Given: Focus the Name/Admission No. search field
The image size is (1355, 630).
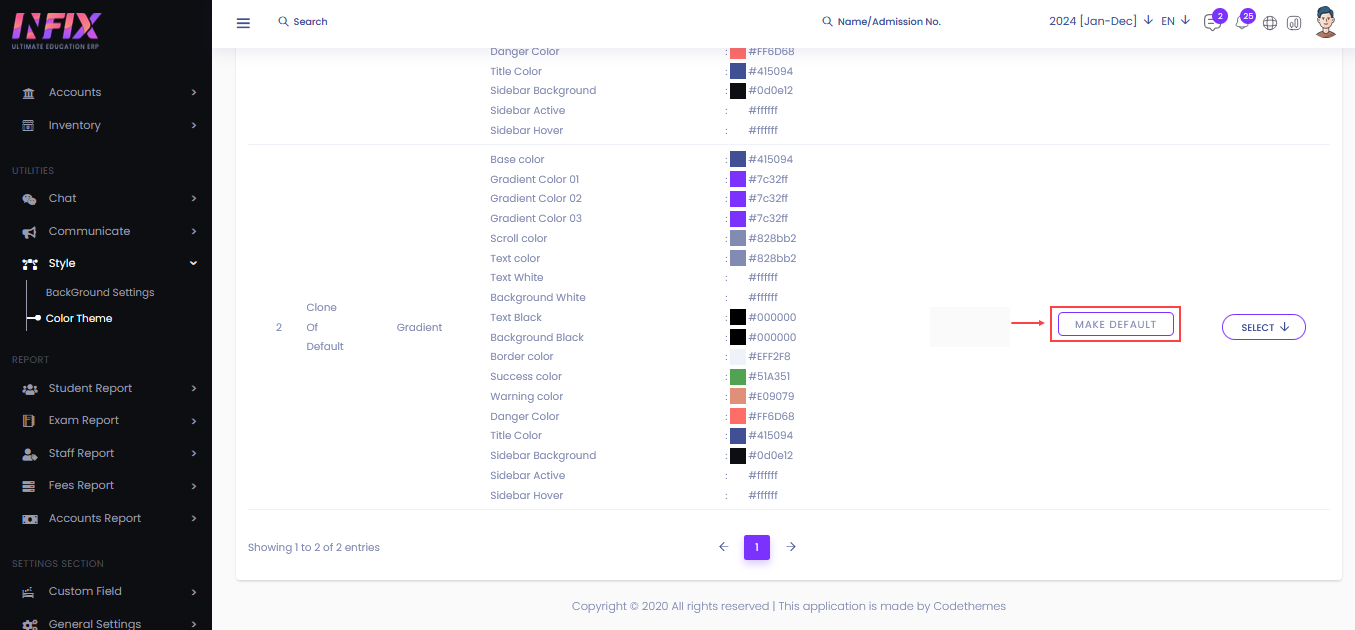Looking at the screenshot, I should (x=889, y=21).
